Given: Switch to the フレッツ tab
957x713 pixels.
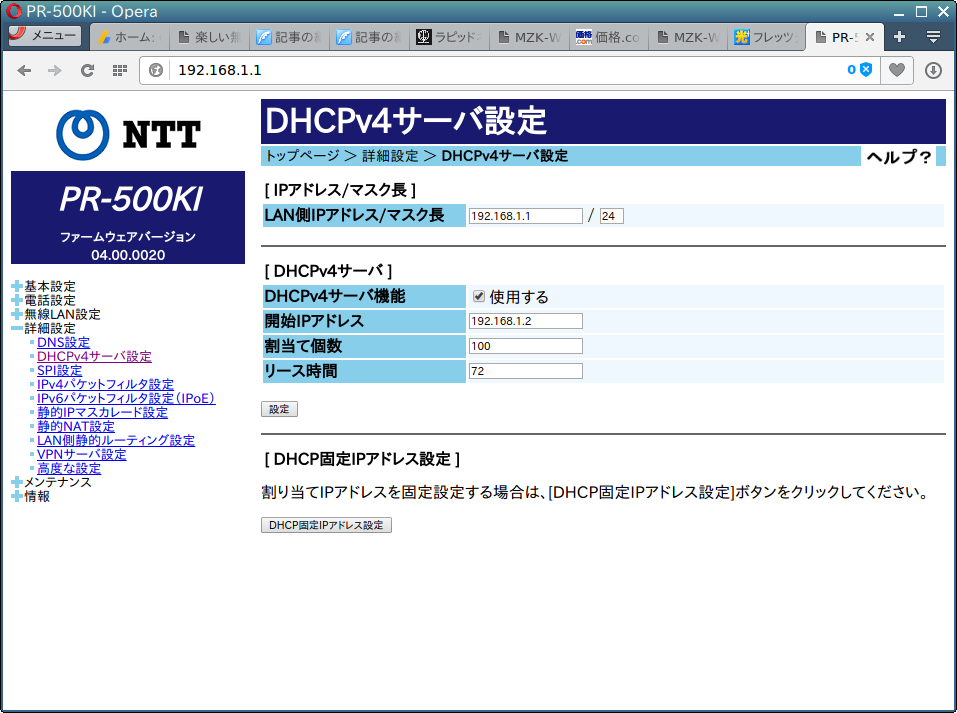Looking at the screenshot, I should tap(767, 37).
